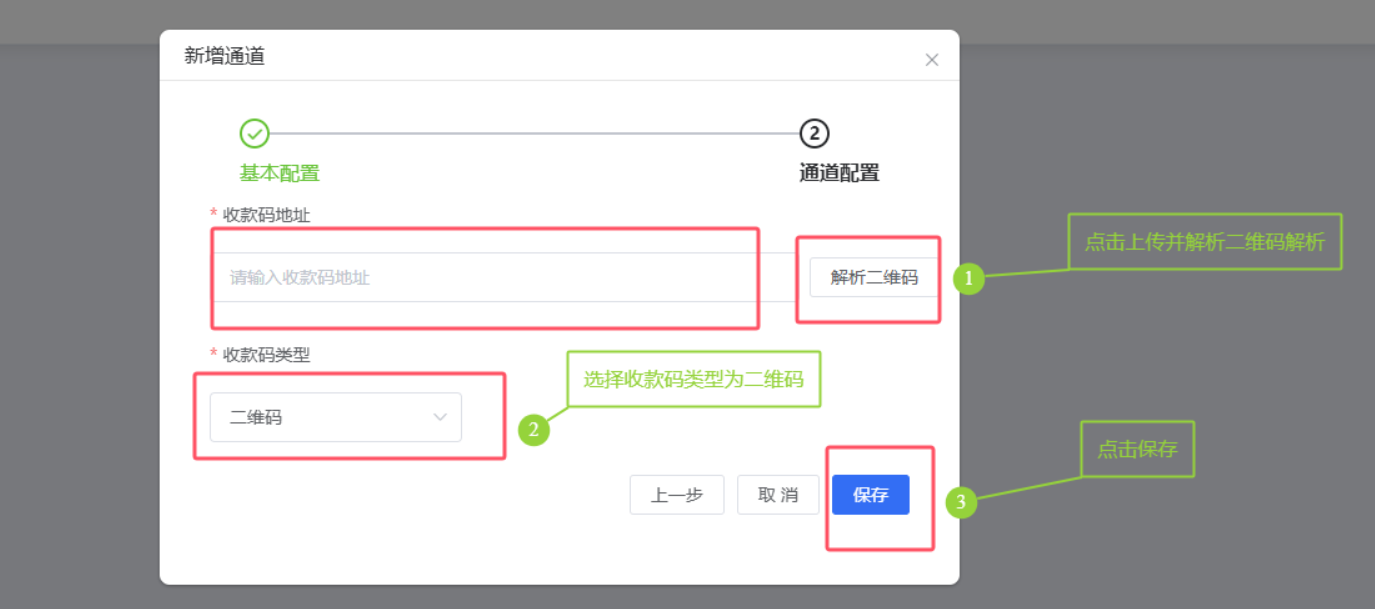
Task: Click the step 2 circle icon
Action: coord(814,133)
